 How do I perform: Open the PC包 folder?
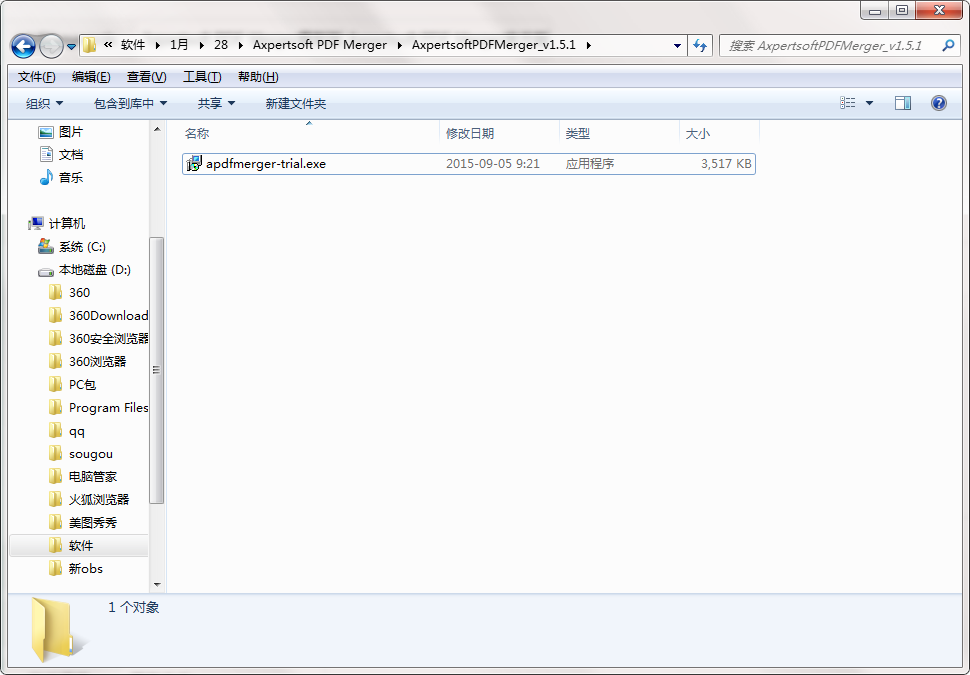(x=72, y=384)
